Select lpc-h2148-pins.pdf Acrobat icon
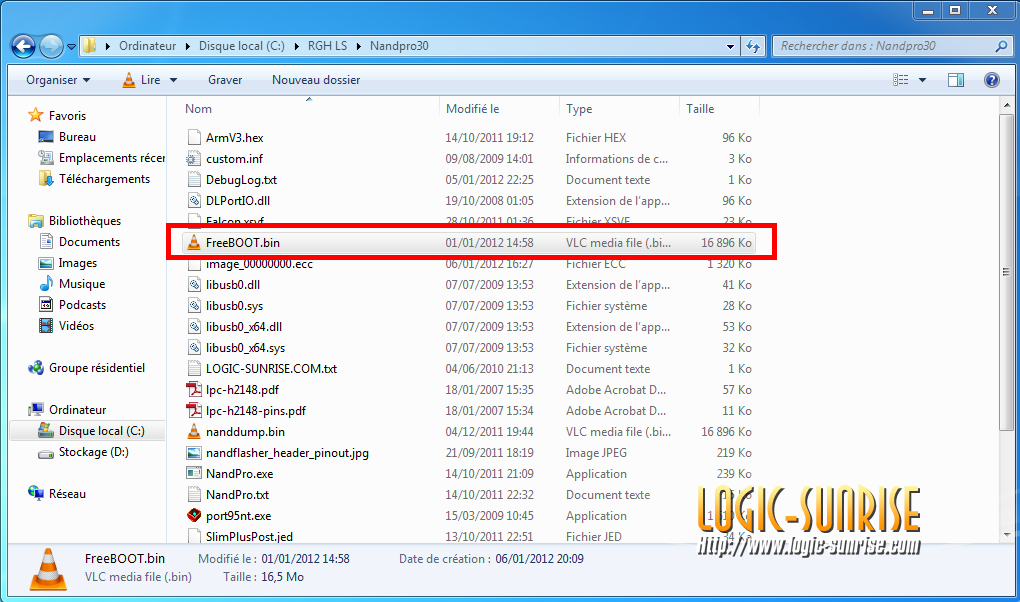 [194, 411]
